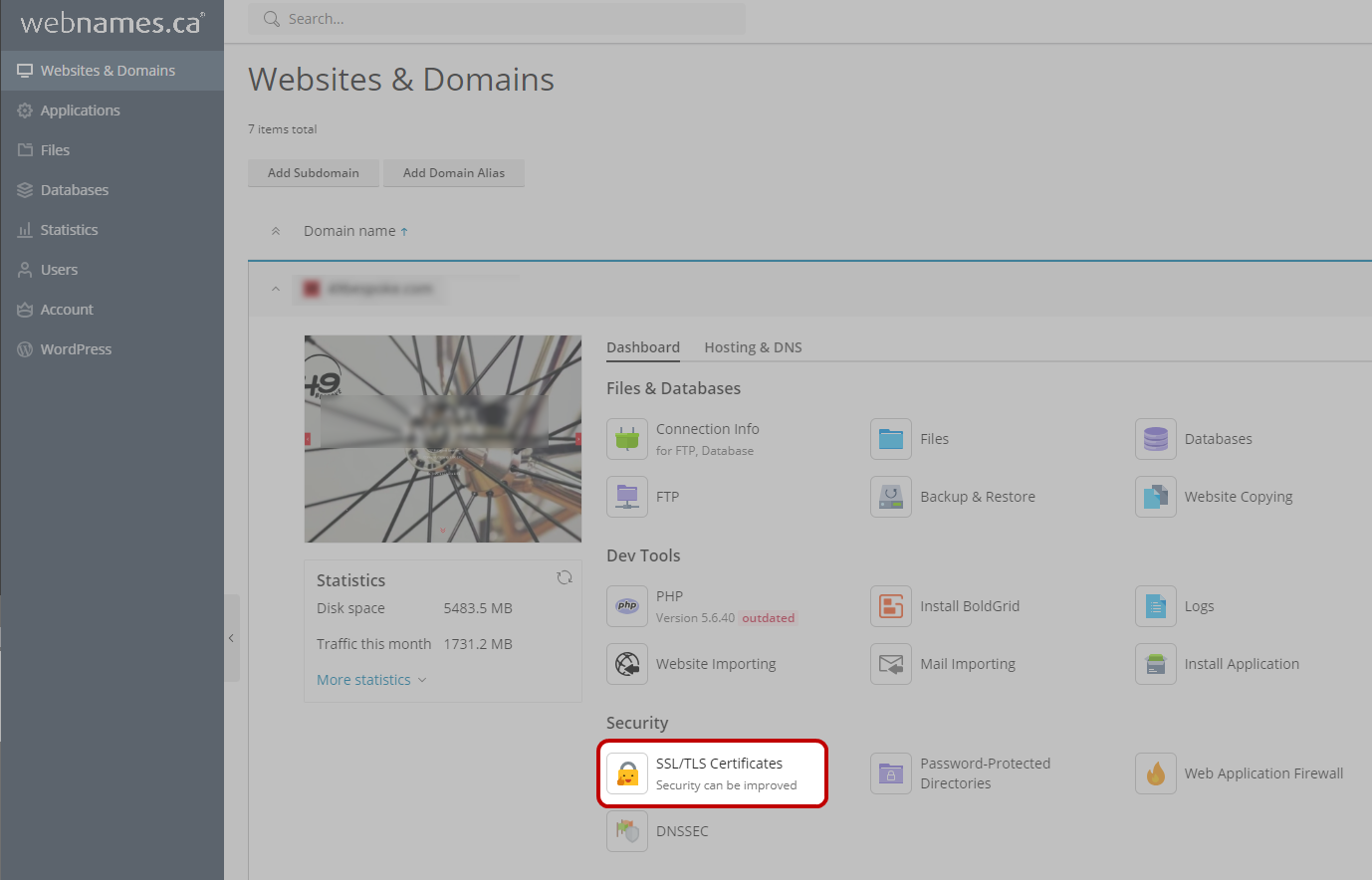Click the Web Application Firewall flame icon
Image resolution: width=1372 pixels, height=880 pixels.
point(1155,773)
